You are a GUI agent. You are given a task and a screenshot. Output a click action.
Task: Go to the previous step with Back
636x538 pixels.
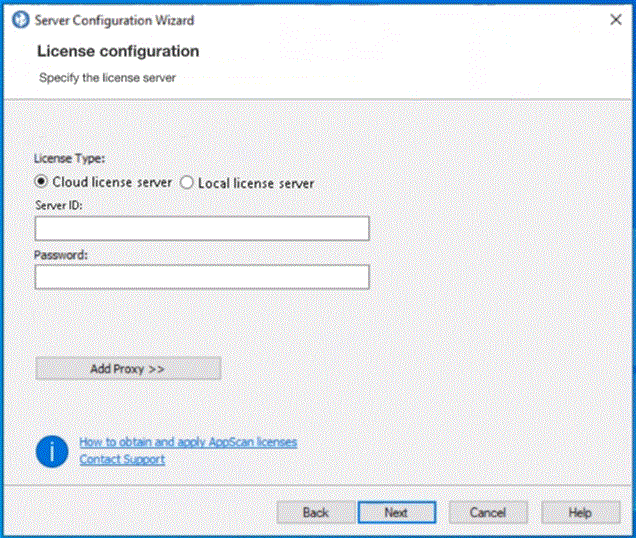(x=315, y=512)
